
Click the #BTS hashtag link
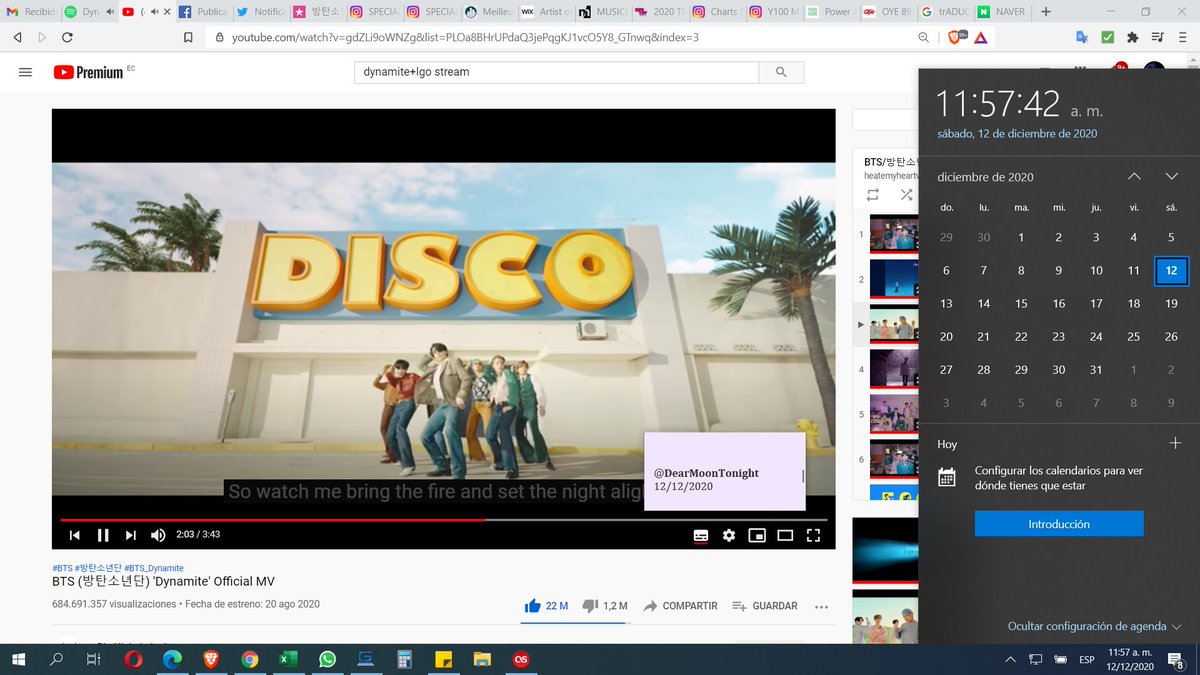coord(62,568)
